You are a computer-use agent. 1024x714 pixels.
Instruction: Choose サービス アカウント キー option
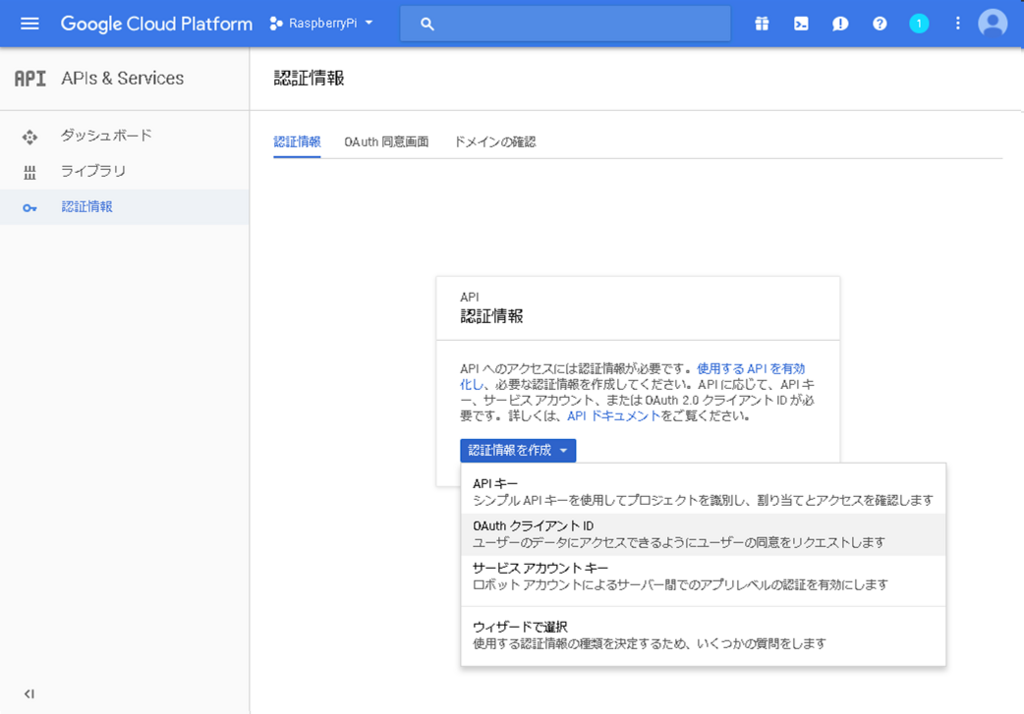(703, 576)
